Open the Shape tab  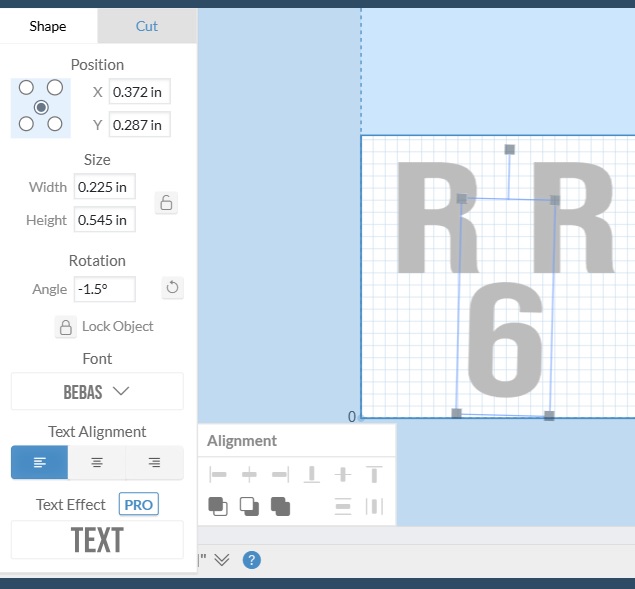48,26
